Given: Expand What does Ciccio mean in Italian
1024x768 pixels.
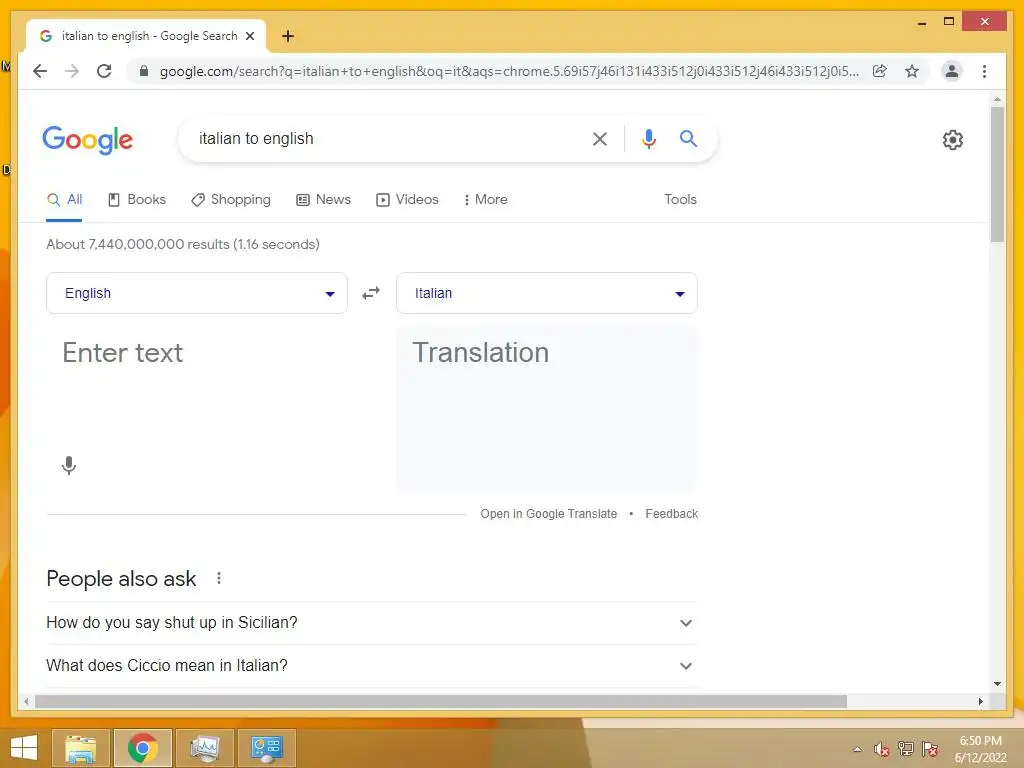Looking at the screenshot, I should pos(371,665).
